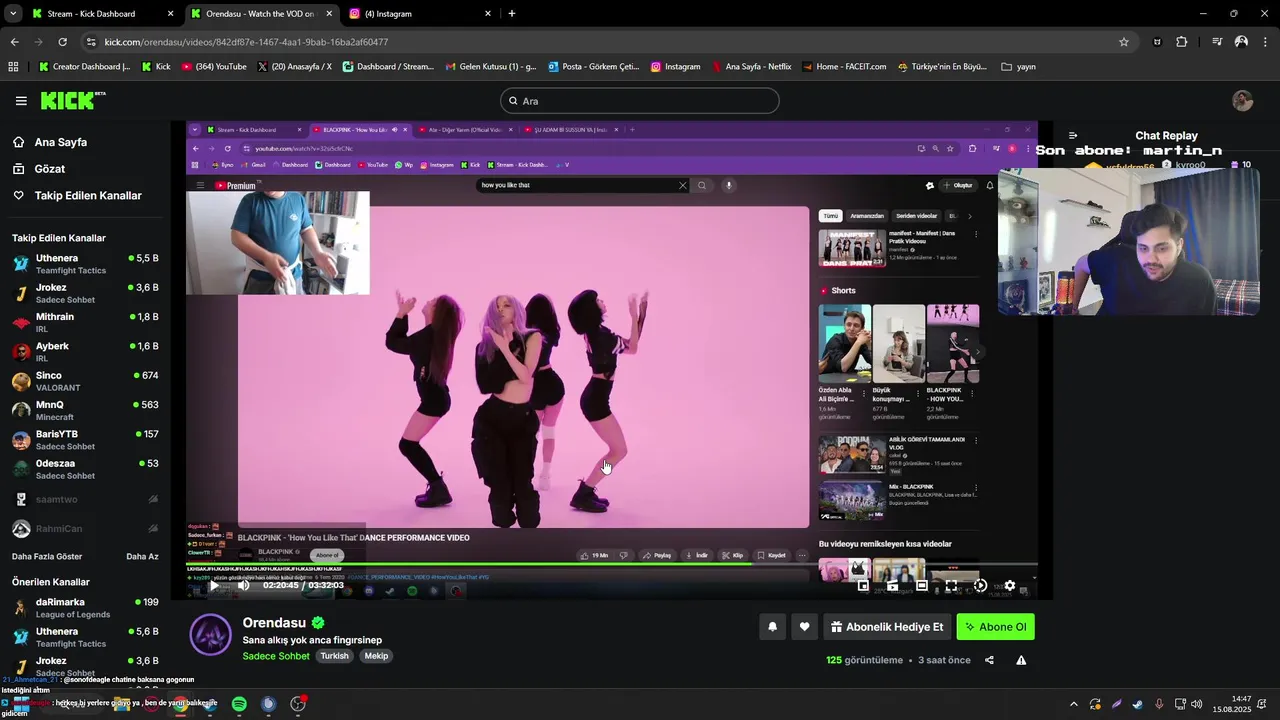Click the green Abone Ol button
Screen dimensions: 1280x720
pos(995,627)
